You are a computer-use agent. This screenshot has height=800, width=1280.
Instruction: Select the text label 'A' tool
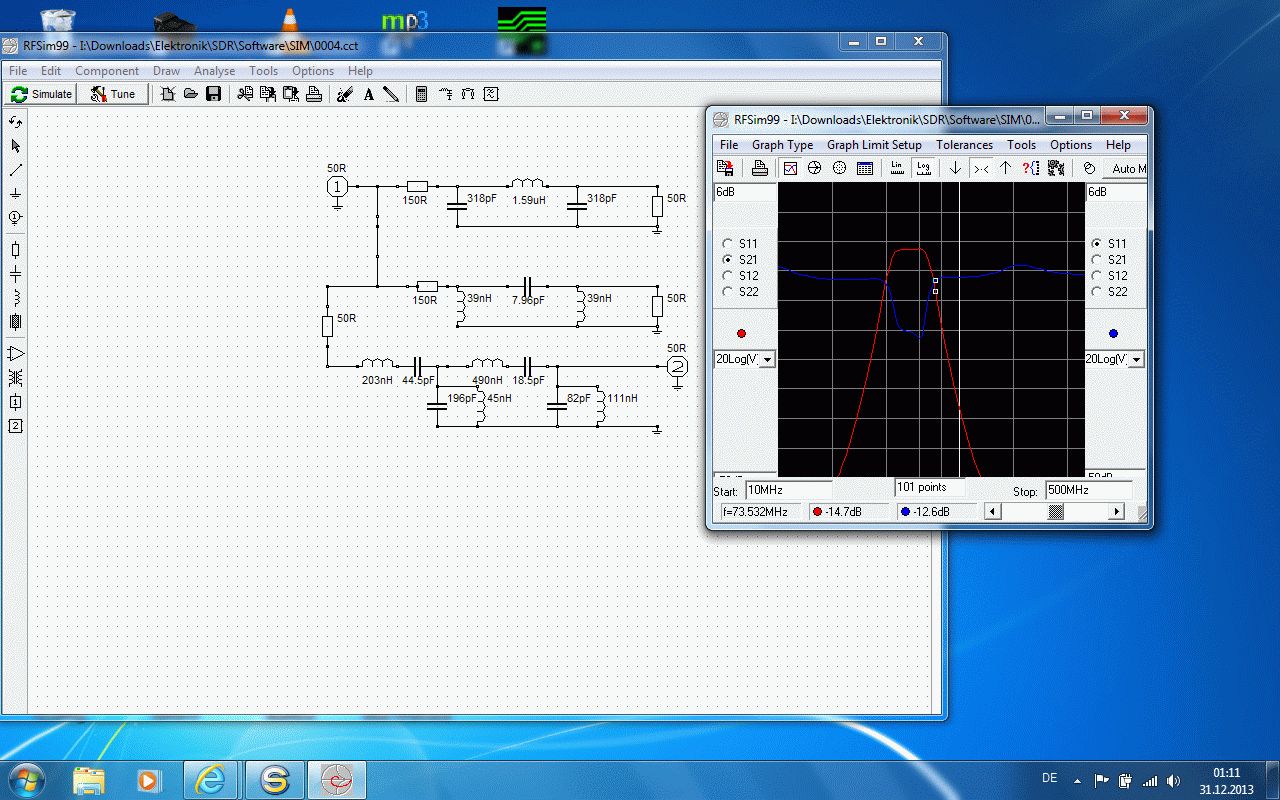368,94
